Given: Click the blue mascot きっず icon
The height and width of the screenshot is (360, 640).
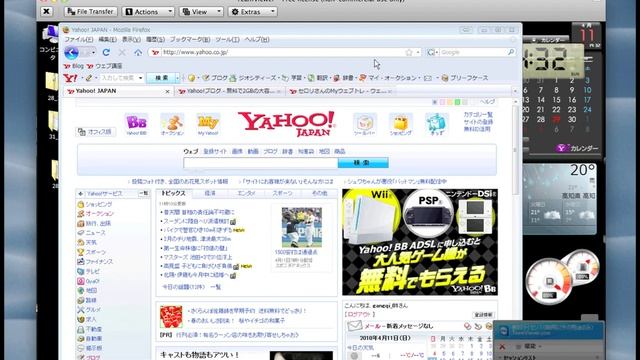Looking at the screenshot, I should click(x=436, y=124).
